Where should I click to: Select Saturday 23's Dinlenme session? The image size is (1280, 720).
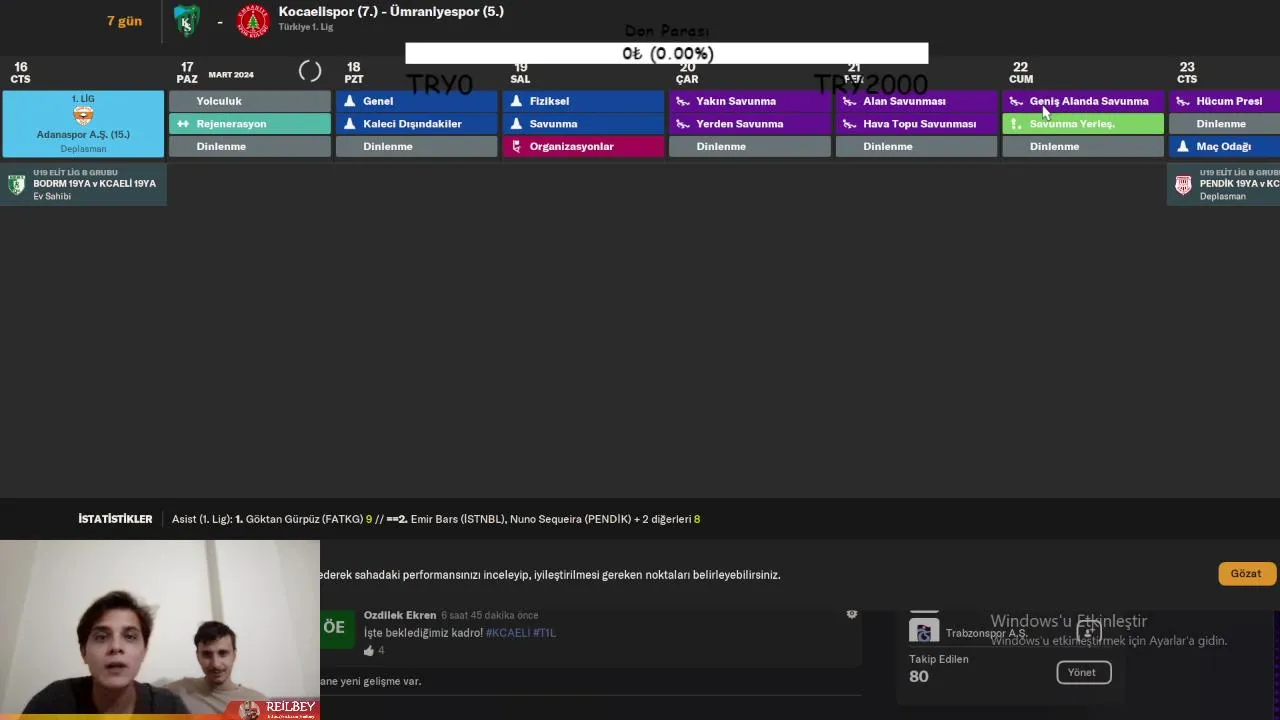click(x=1225, y=124)
